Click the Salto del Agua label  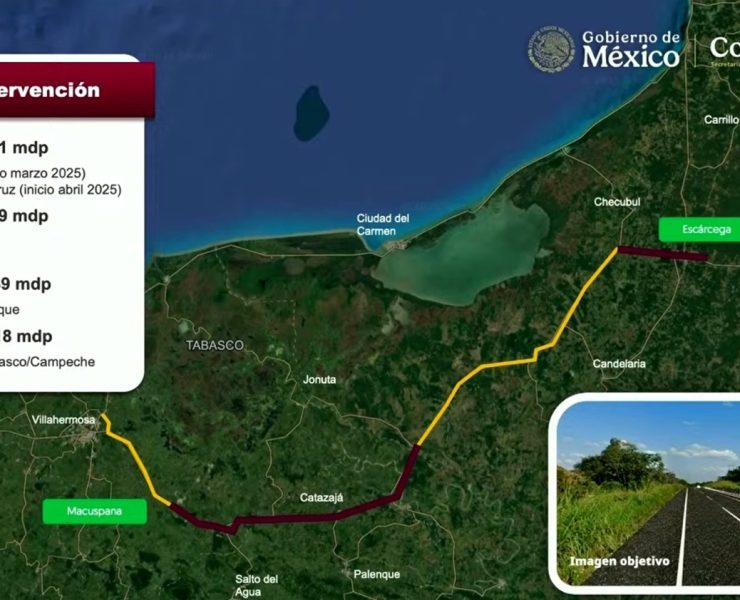click(x=256, y=586)
